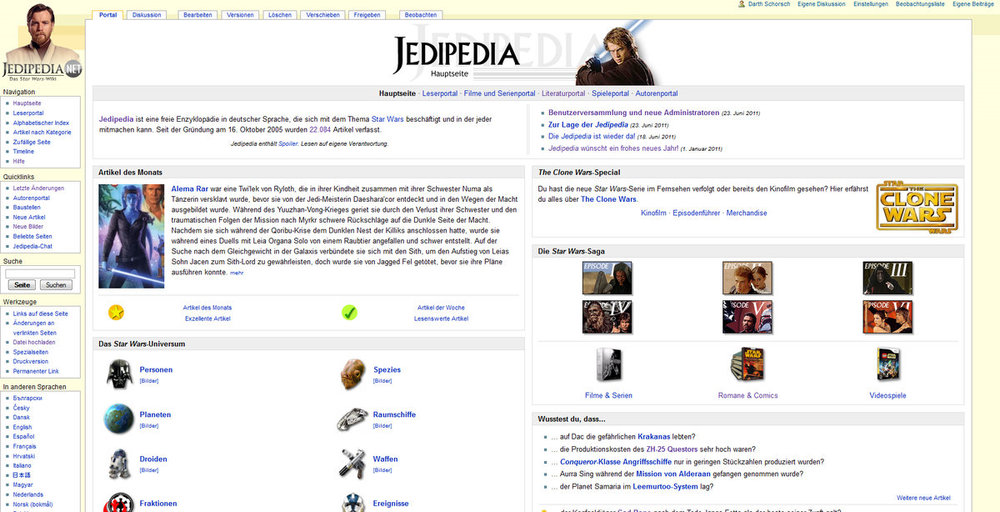Open the Kinofilm link in Clone Wars box
Viewport: 1000px width, 512px height.
click(x=654, y=213)
